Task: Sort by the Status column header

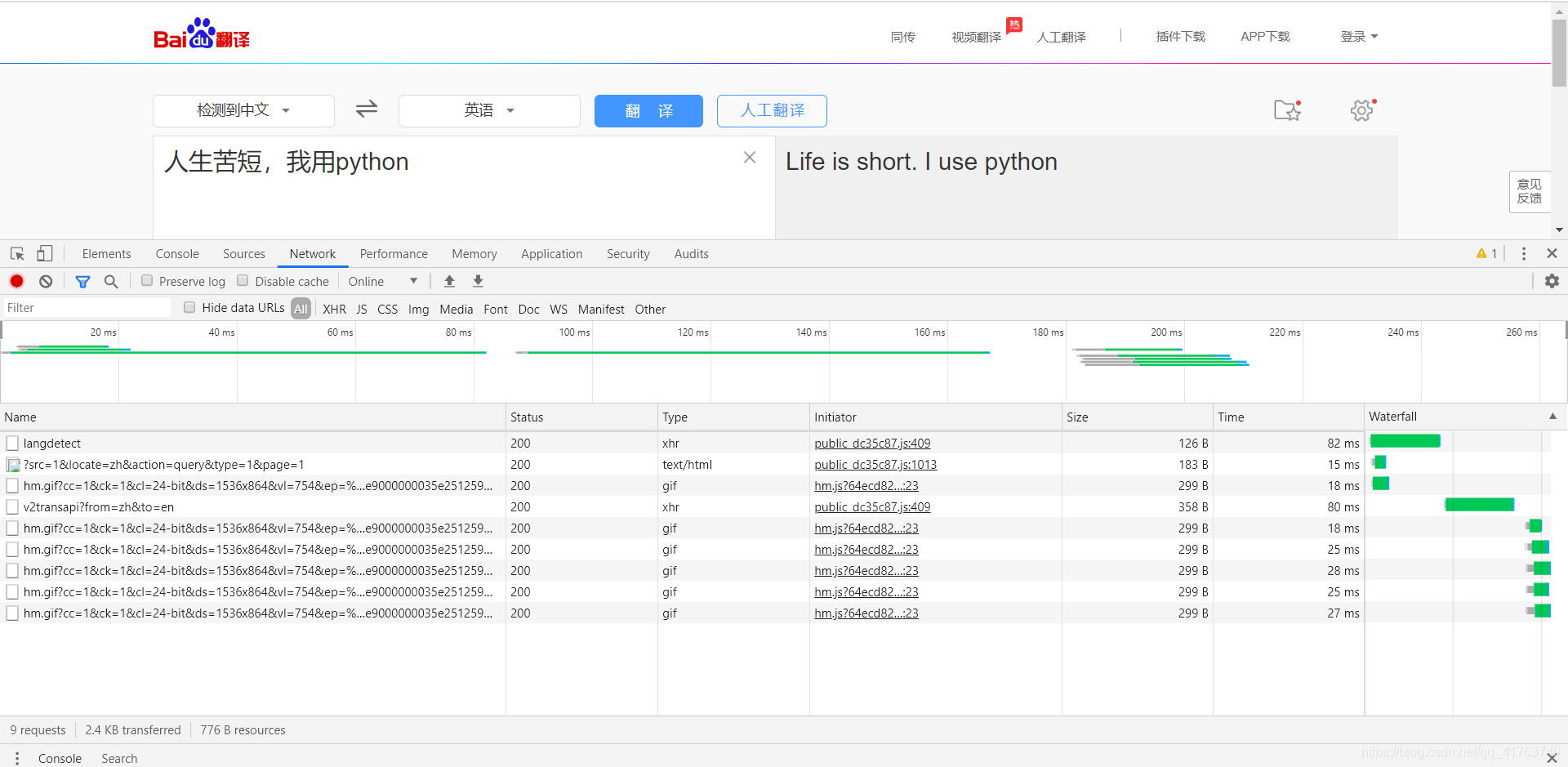Action: click(x=581, y=417)
